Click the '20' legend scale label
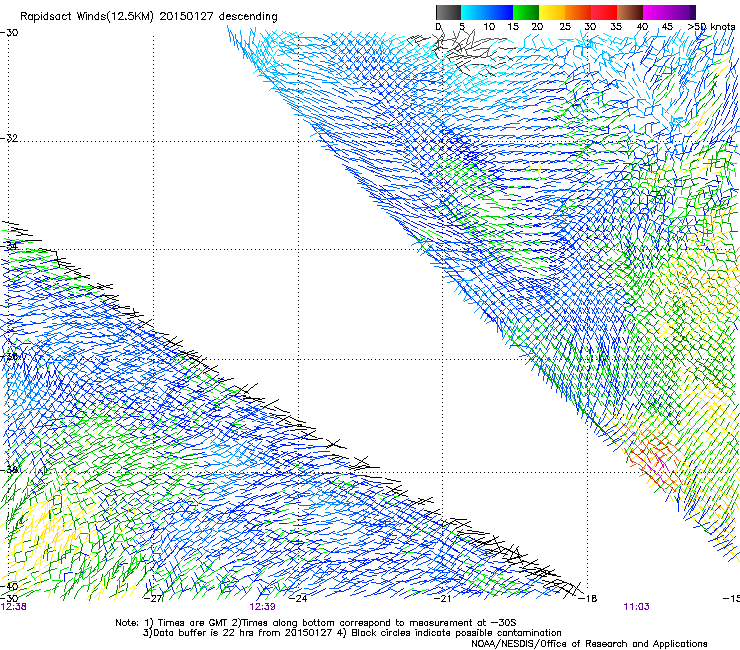The height and width of the screenshot is (650, 740). click(537, 27)
